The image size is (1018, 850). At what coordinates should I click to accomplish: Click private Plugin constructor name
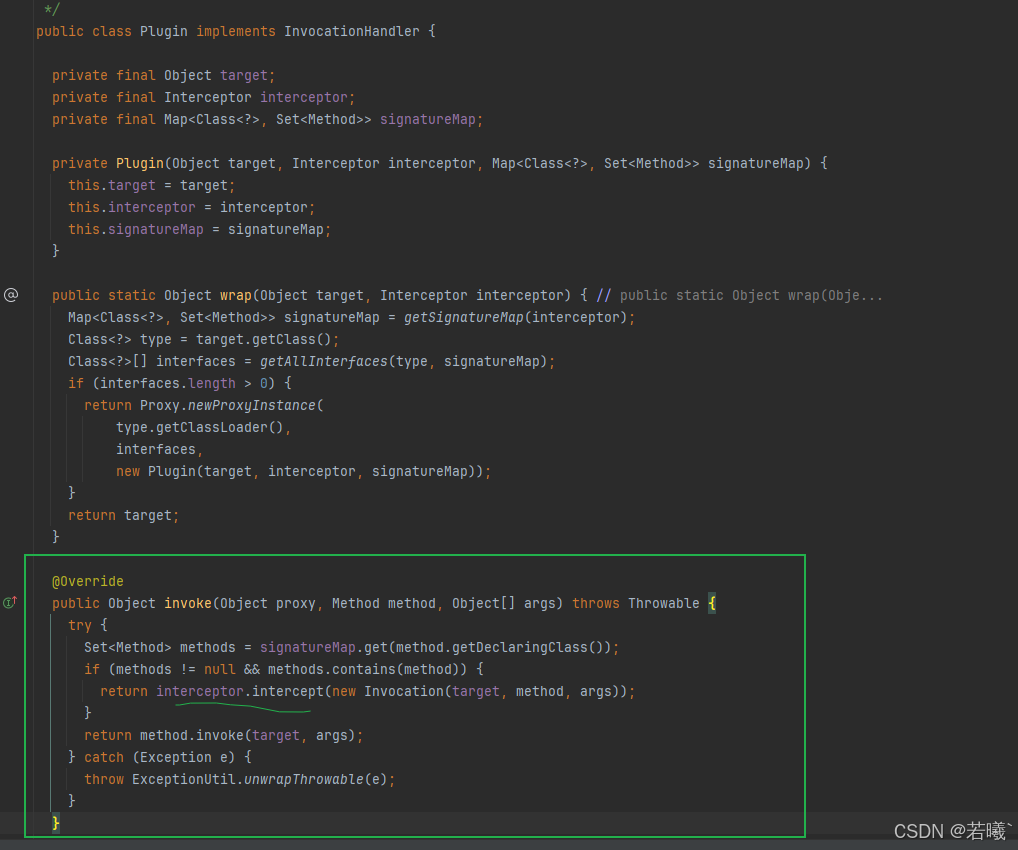140,164
